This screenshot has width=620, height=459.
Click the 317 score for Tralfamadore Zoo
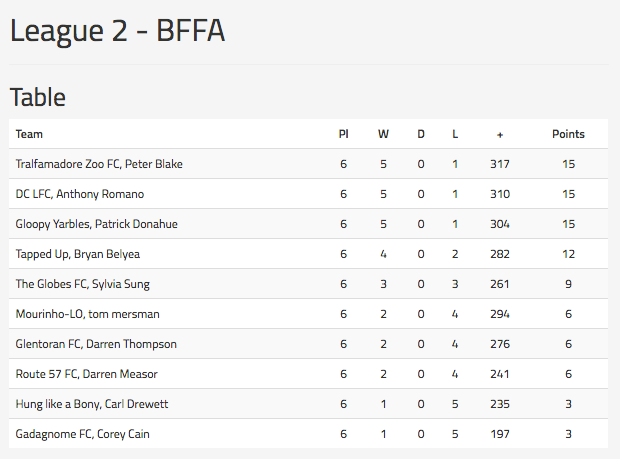point(500,164)
